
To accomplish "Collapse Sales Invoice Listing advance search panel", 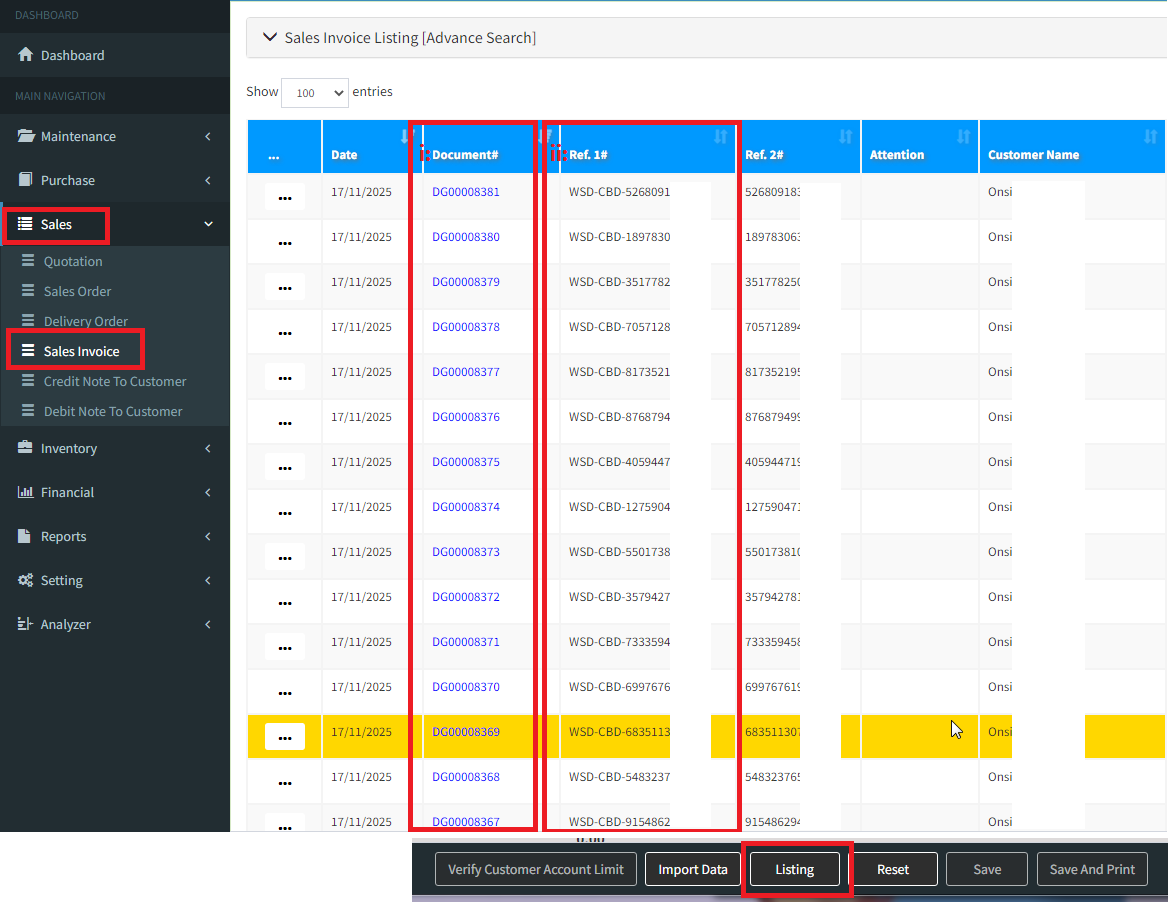I will (268, 38).
